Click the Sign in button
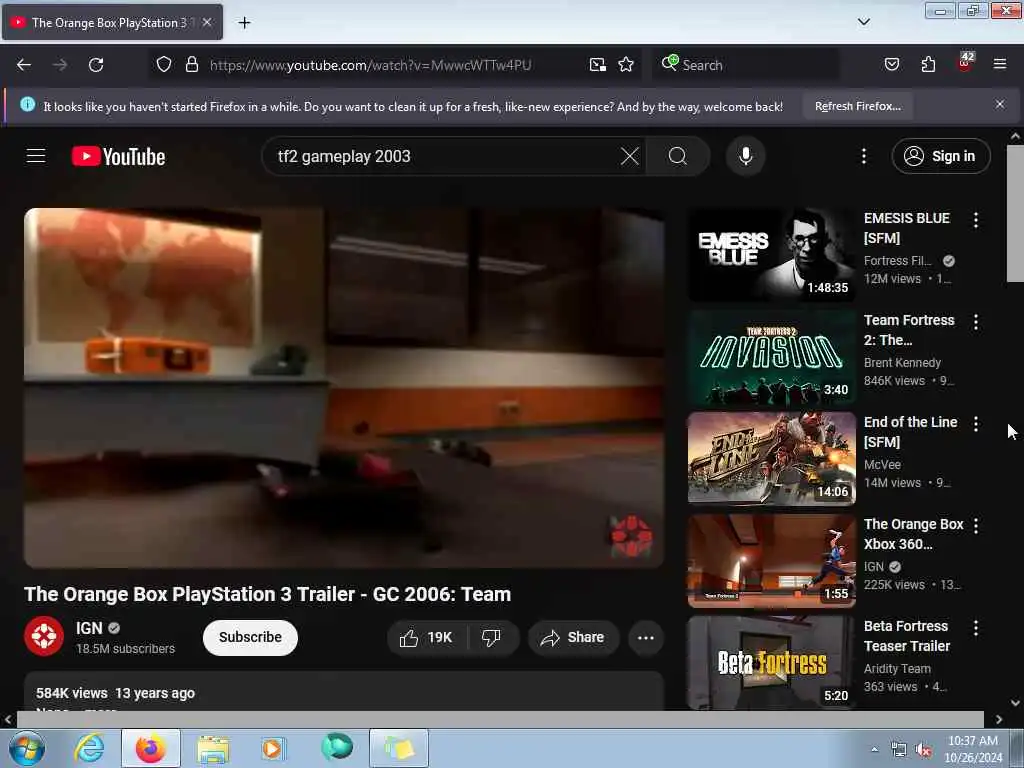Screen dimensions: 1024x768 coord(940,156)
